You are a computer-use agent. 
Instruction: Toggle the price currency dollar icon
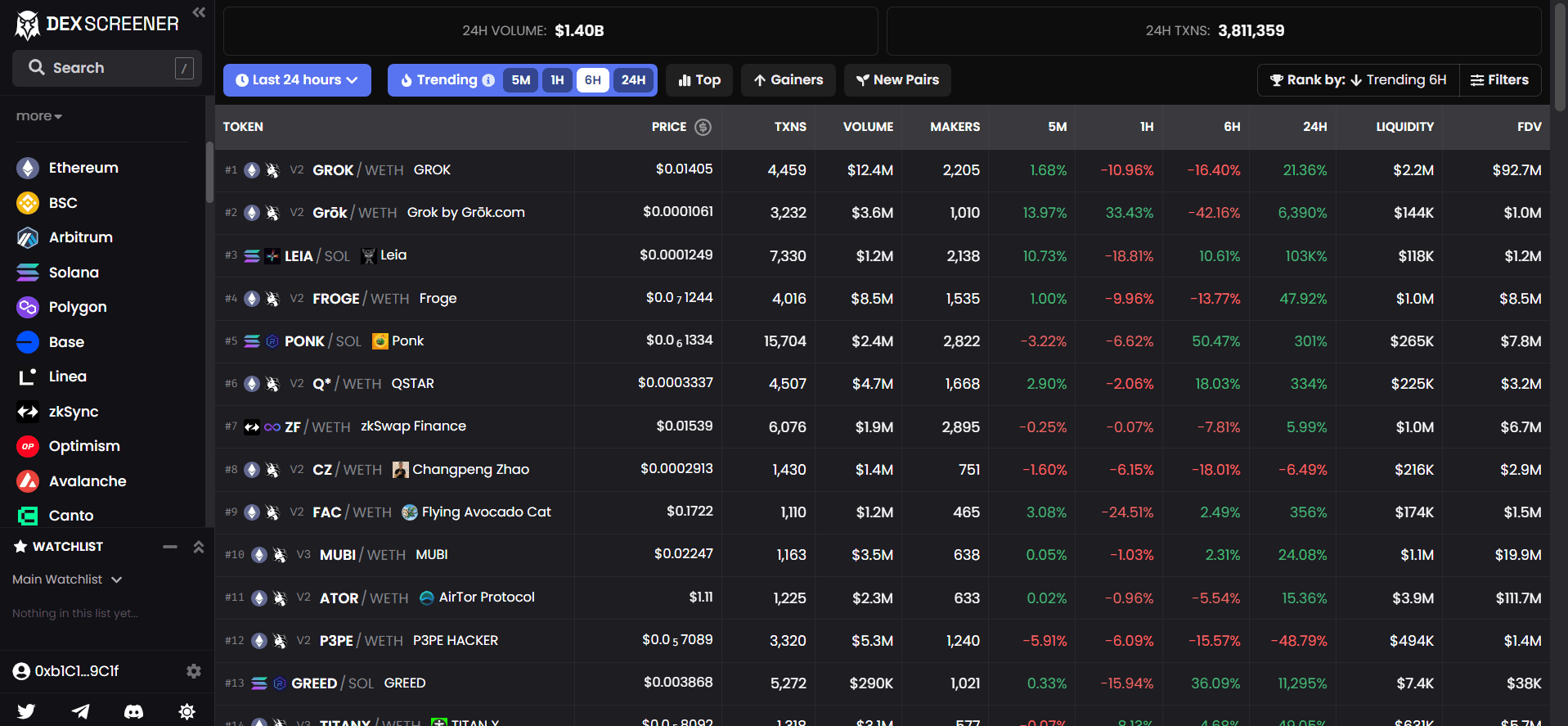pos(703,127)
